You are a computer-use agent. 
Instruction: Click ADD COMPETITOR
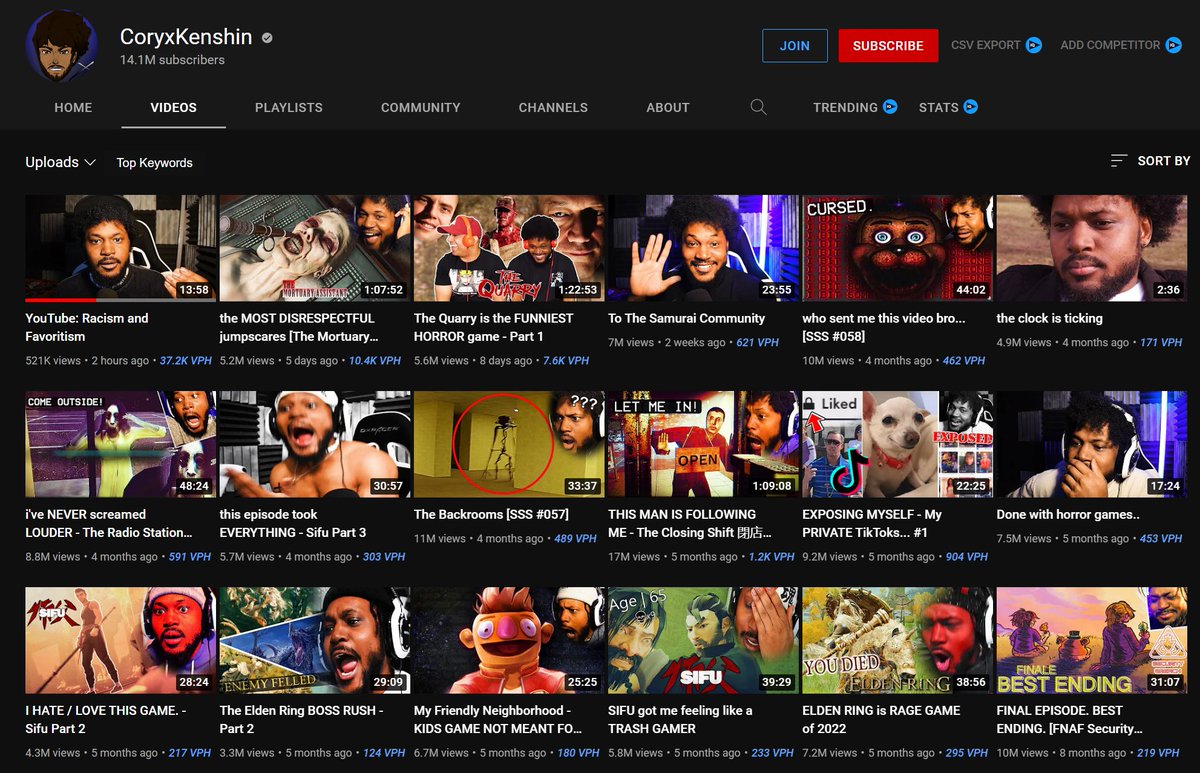[x=1110, y=45]
